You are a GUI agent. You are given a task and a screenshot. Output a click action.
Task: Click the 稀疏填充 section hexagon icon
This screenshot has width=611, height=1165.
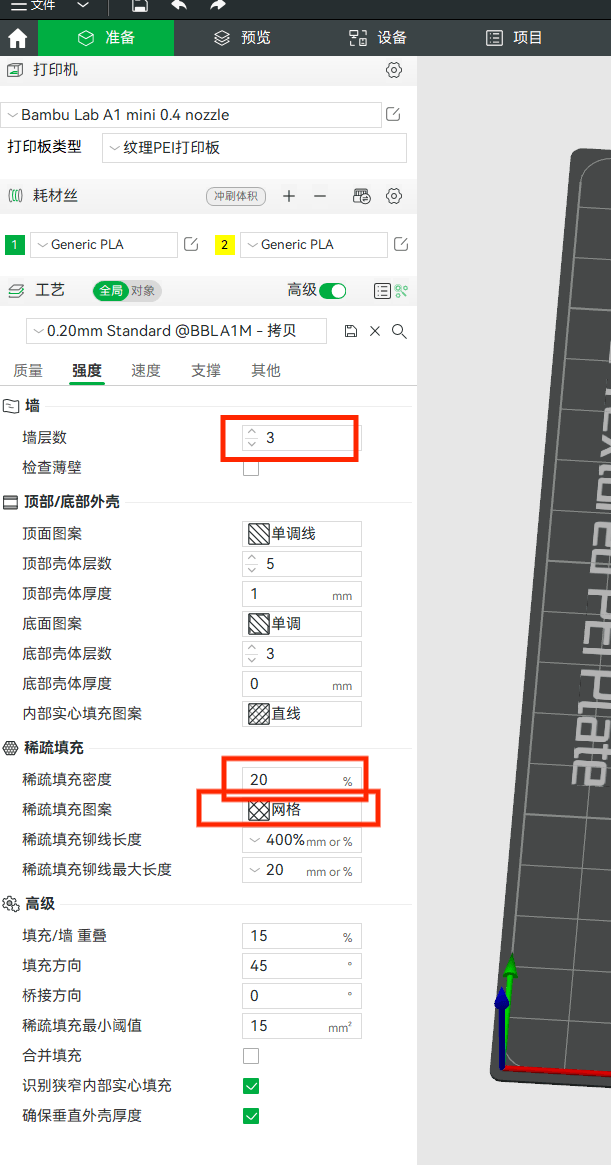(x=10, y=748)
